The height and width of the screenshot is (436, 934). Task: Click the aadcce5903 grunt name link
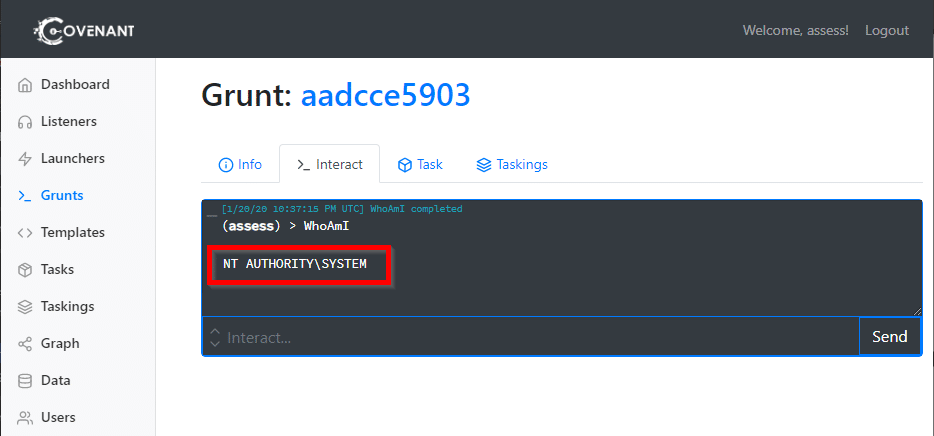pos(385,95)
